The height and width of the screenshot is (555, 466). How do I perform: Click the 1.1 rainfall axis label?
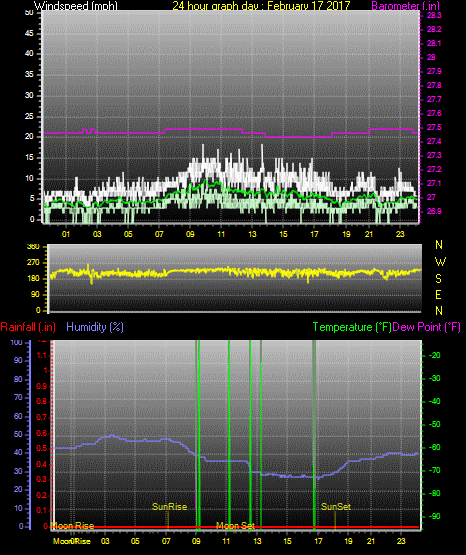tap(42, 355)
